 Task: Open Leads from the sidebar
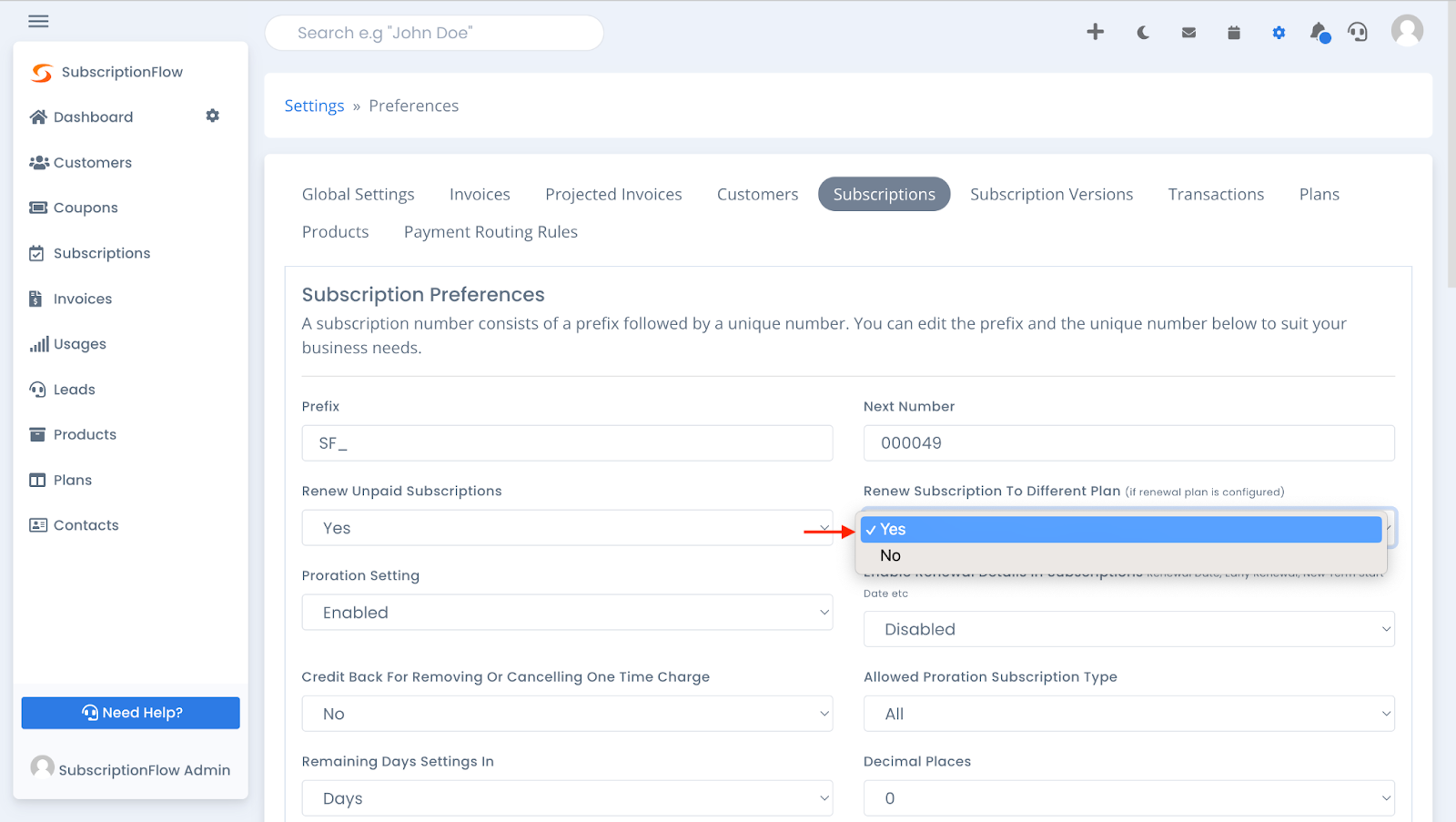pyautogui.click(x=74, y=389)
